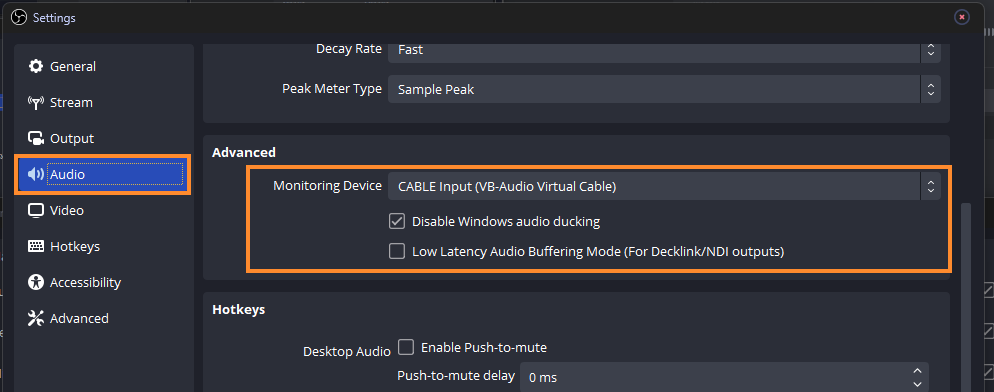Open the Advanced settings category
The width and height of the screenshot is (994, 392).
click(104, 318)
